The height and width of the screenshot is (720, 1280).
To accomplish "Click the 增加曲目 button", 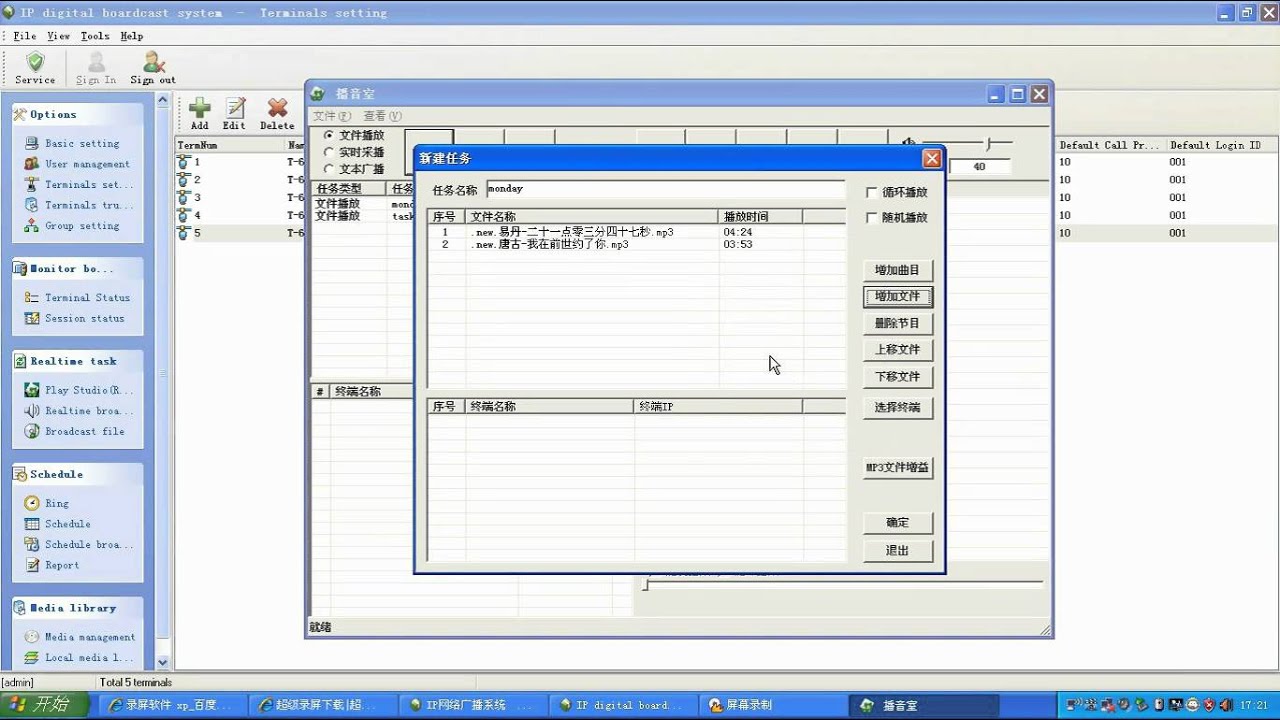I will pyautogui.click(x=898, y=270).
